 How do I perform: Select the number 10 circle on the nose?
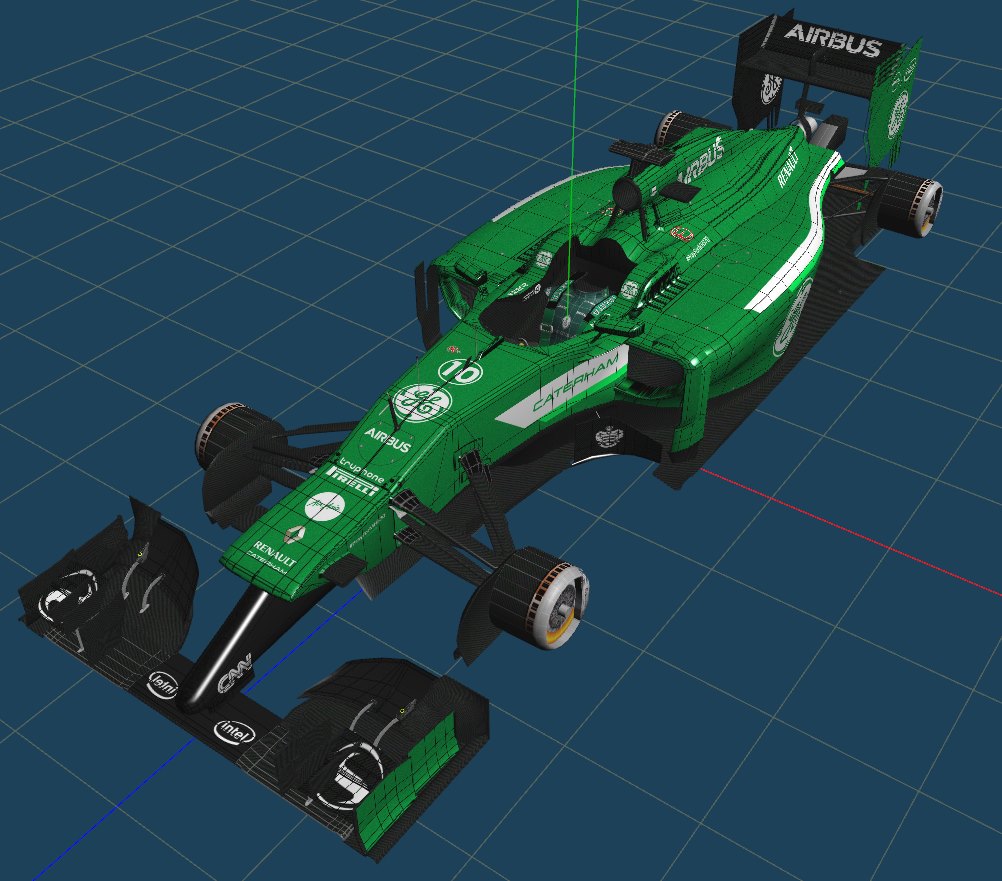(463, 371)
